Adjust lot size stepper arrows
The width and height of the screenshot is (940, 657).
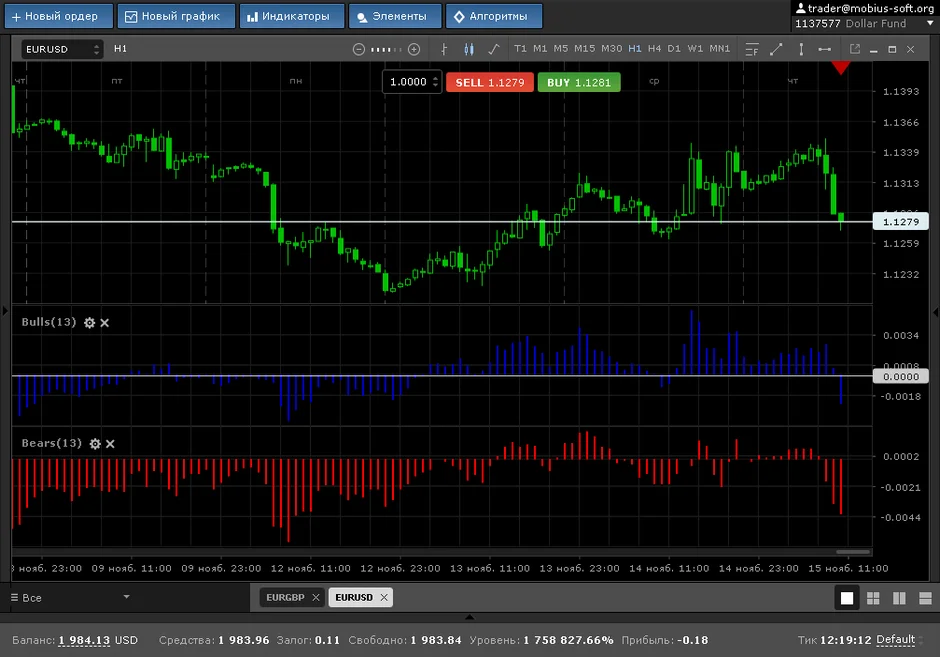tap(435, 82)
